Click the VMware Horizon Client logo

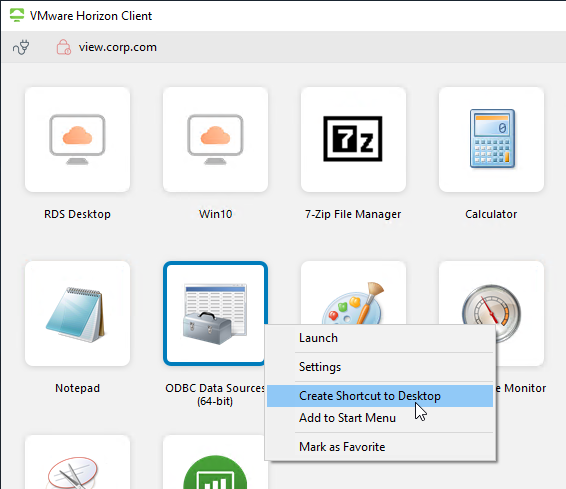click(x=17, y=15)
